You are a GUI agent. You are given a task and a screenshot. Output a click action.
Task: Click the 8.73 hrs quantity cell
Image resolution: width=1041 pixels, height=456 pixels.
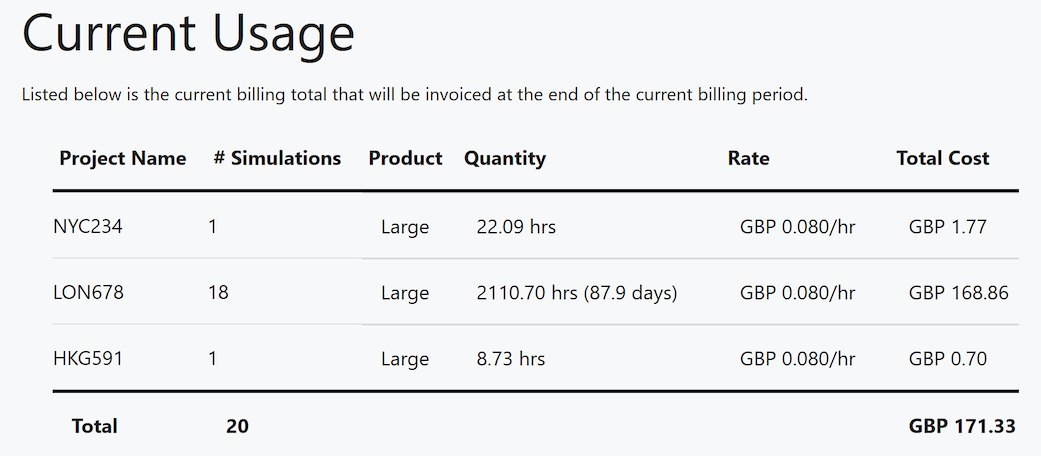[x=511, y=359]
